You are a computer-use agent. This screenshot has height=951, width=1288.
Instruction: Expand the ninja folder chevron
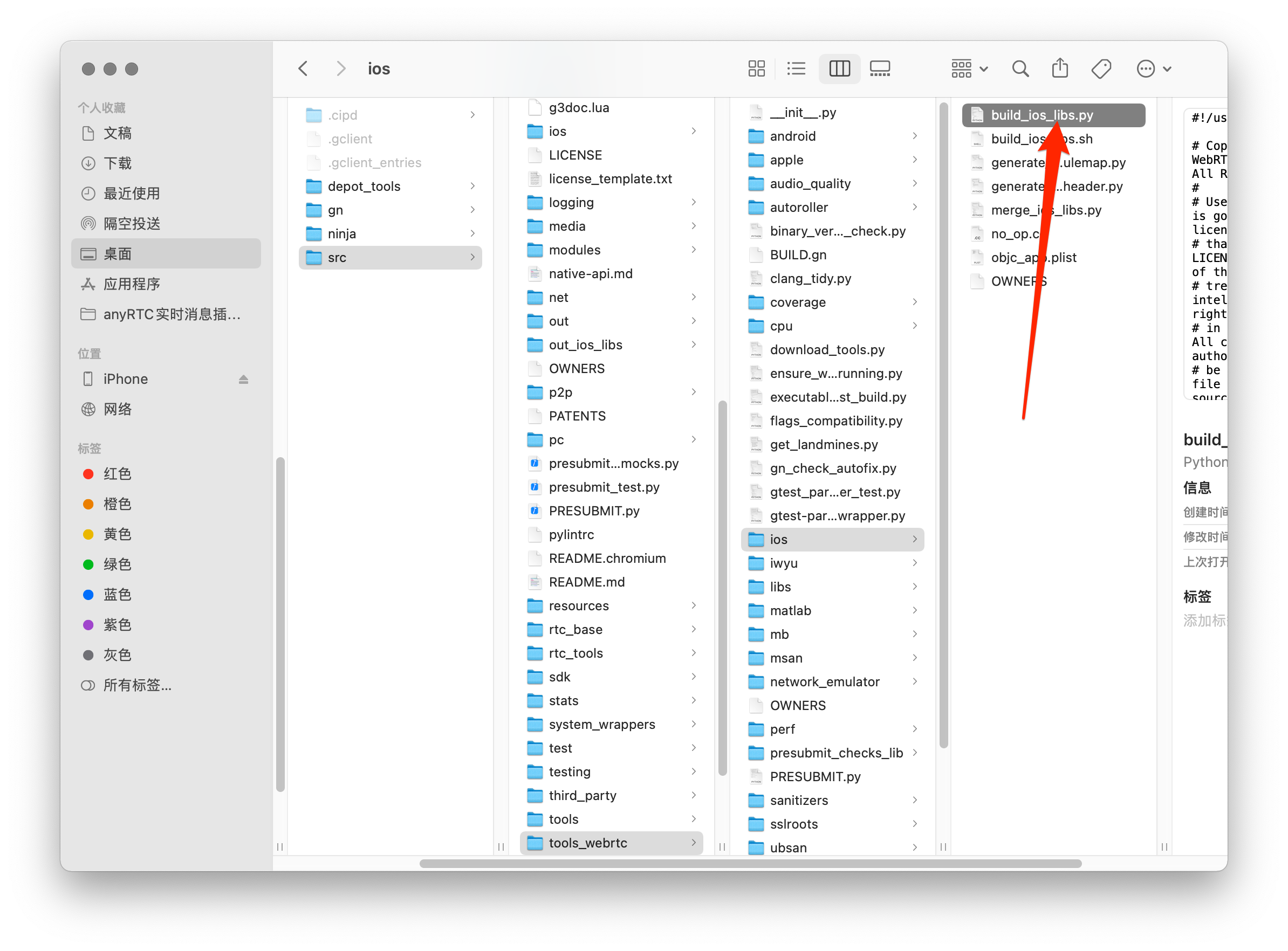click(x=472, y=233)
